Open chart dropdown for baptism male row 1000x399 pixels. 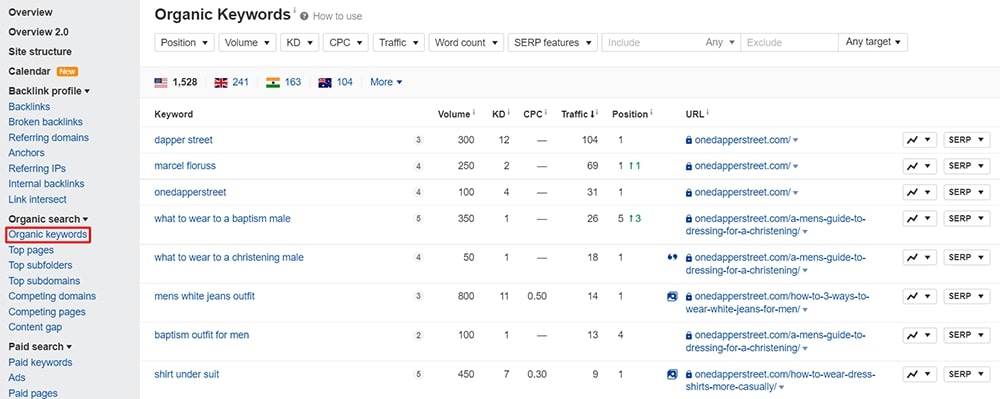920,219
